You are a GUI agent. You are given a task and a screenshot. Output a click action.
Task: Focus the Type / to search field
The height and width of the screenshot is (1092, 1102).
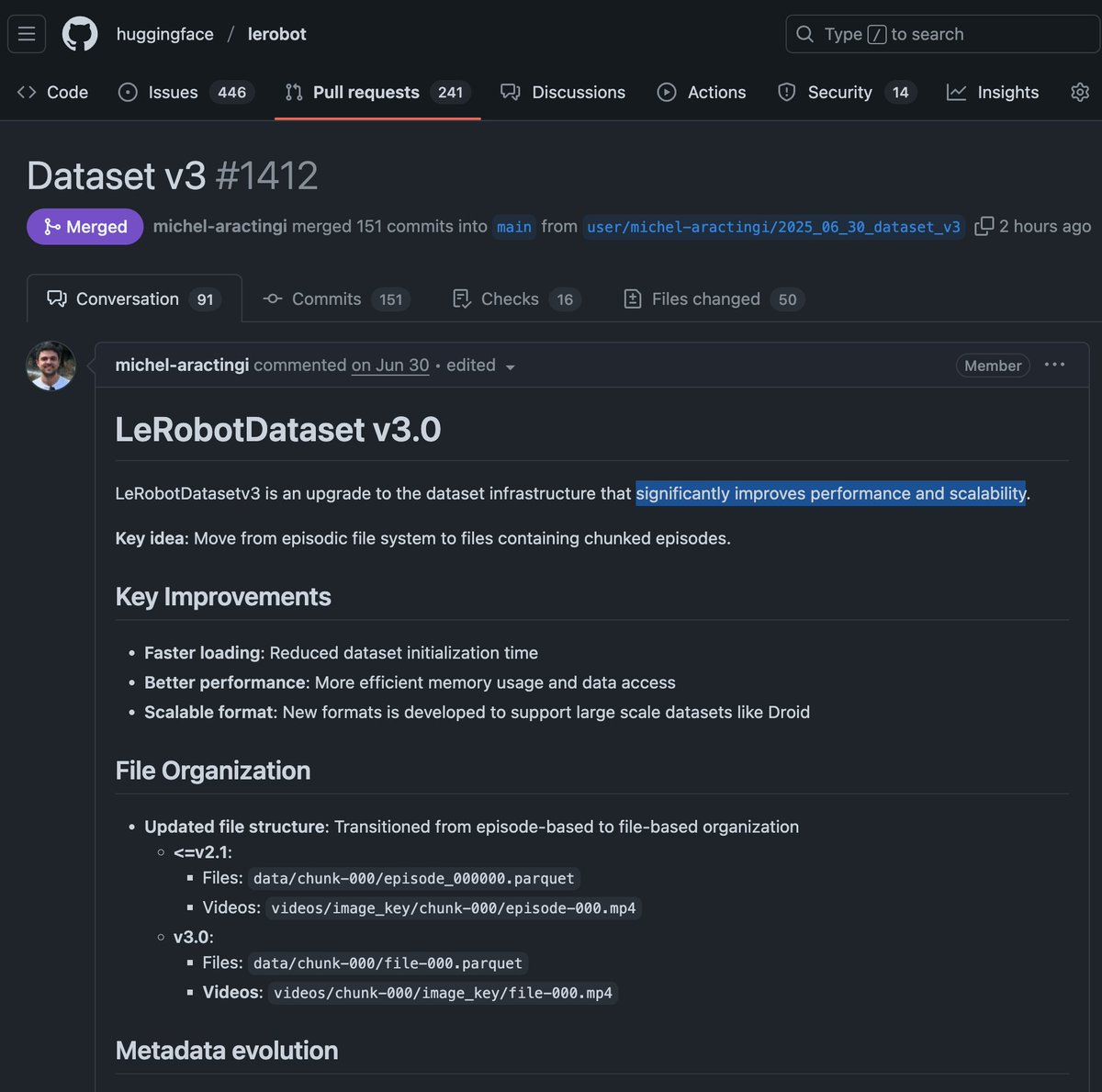943,34
